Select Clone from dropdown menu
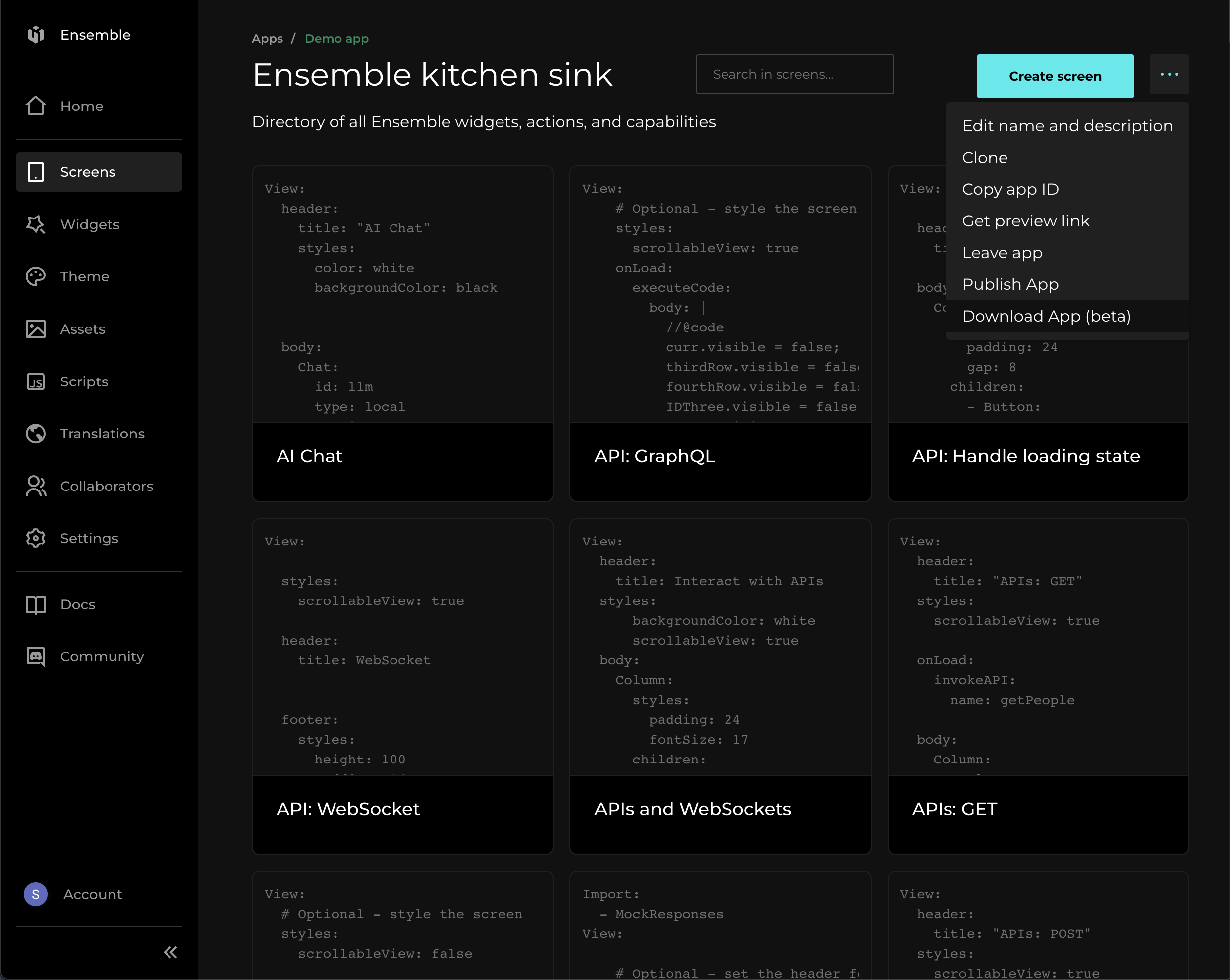The height and width of the screenshot is (980, 1230). pyautogui.click(x=985, y=158)
